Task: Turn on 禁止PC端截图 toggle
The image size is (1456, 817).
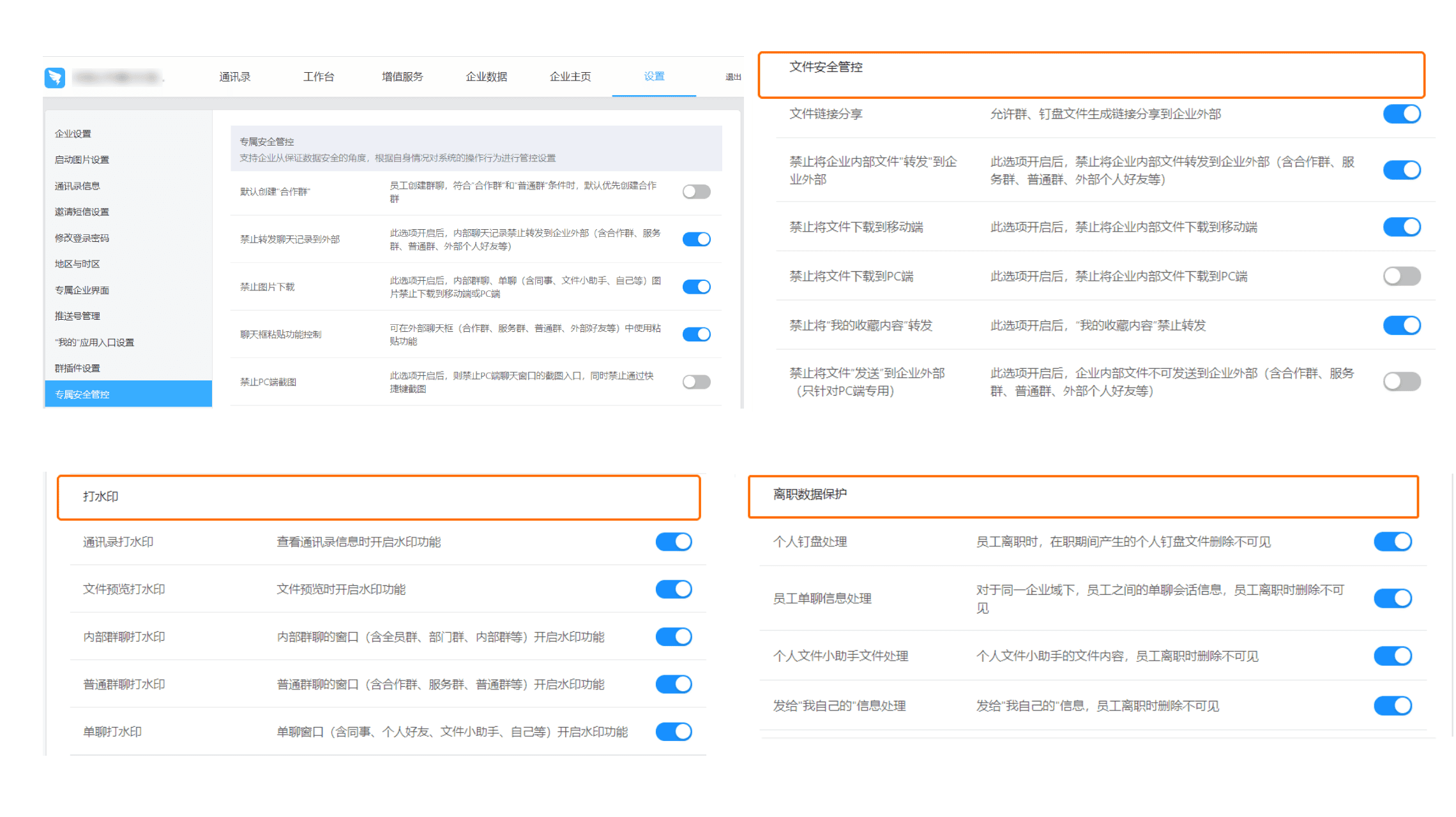Action: pos(696,382)
